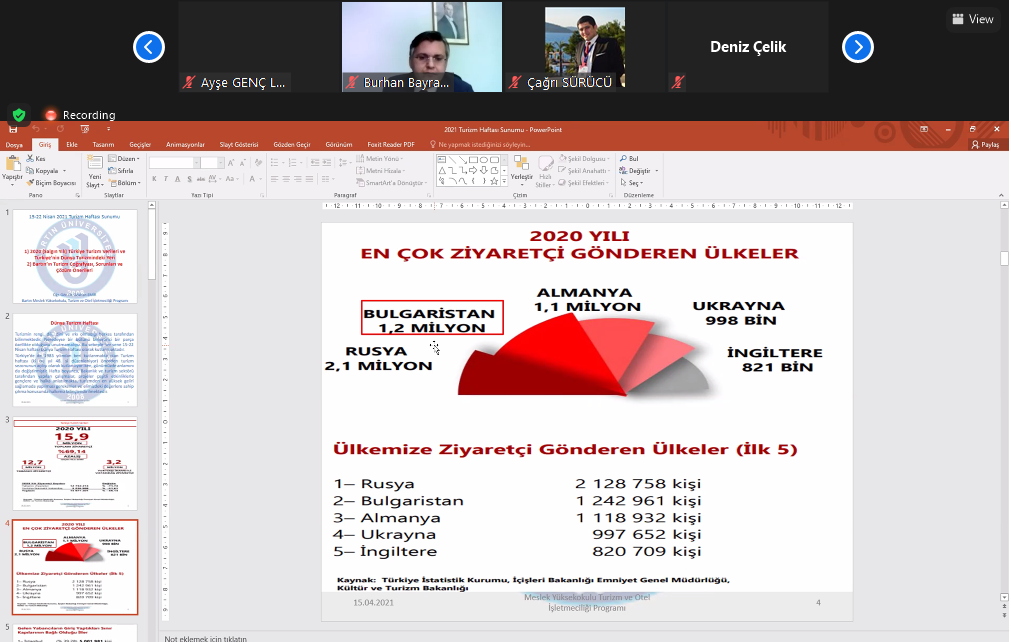Toggle italic (T) text formatting
The width and height of the screenshot is (1011, 642).
(x=166, y=180)
